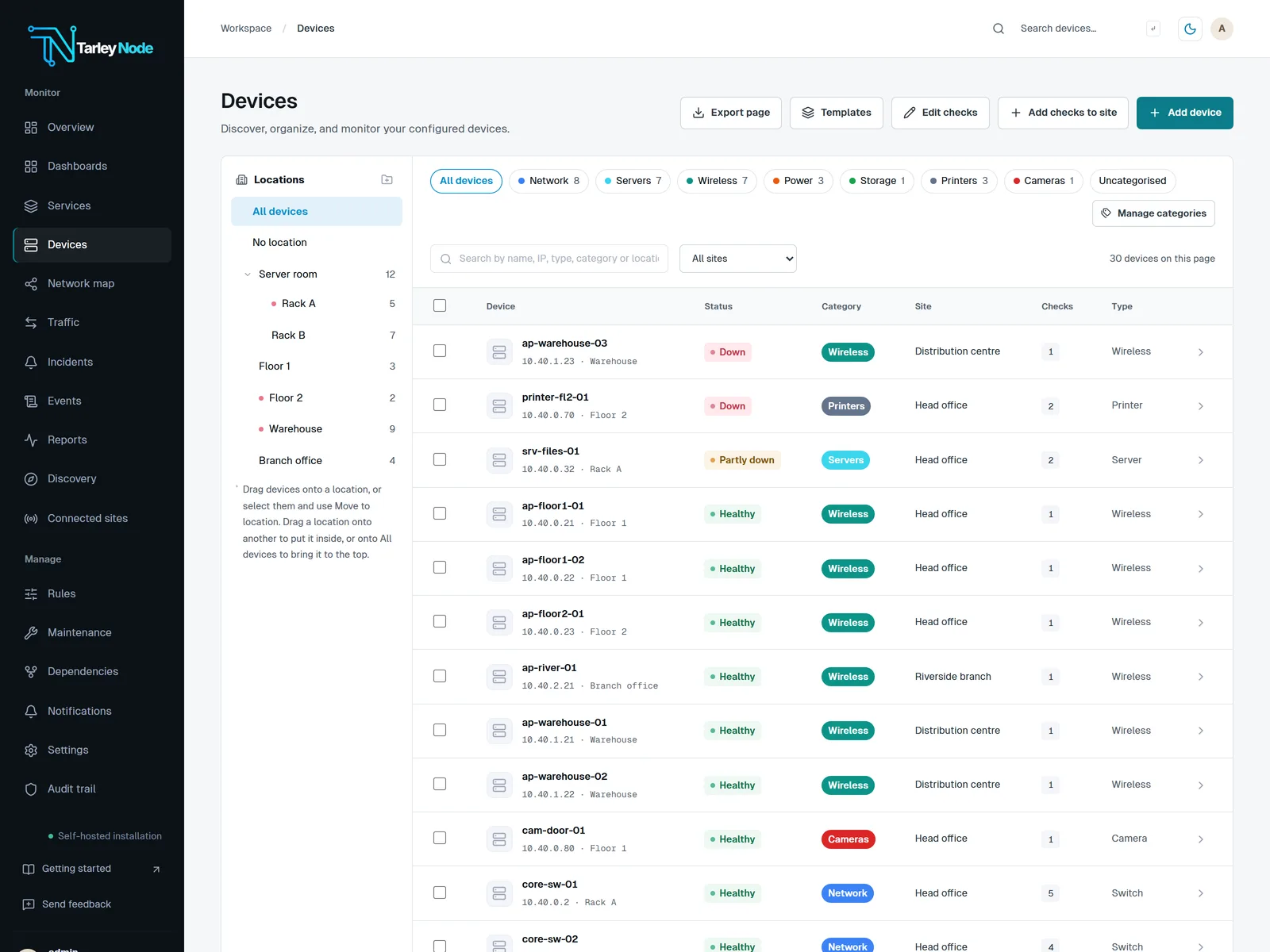The image size is (1270, 952).
Task: Open ap-warehouse-03 row details chevron
Action: pyautogui.click(x=1201, y=352)
